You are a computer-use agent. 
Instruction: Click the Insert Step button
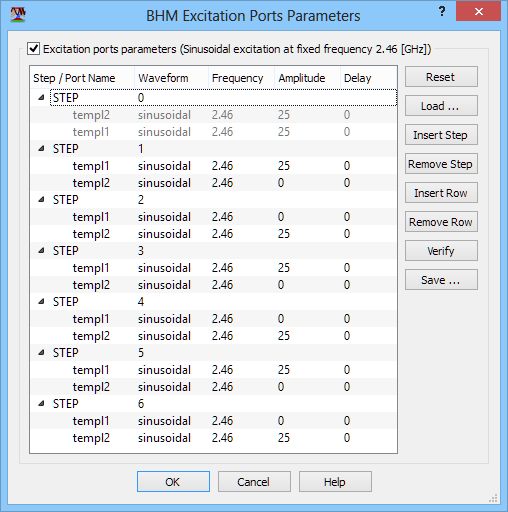coord(441,135)
